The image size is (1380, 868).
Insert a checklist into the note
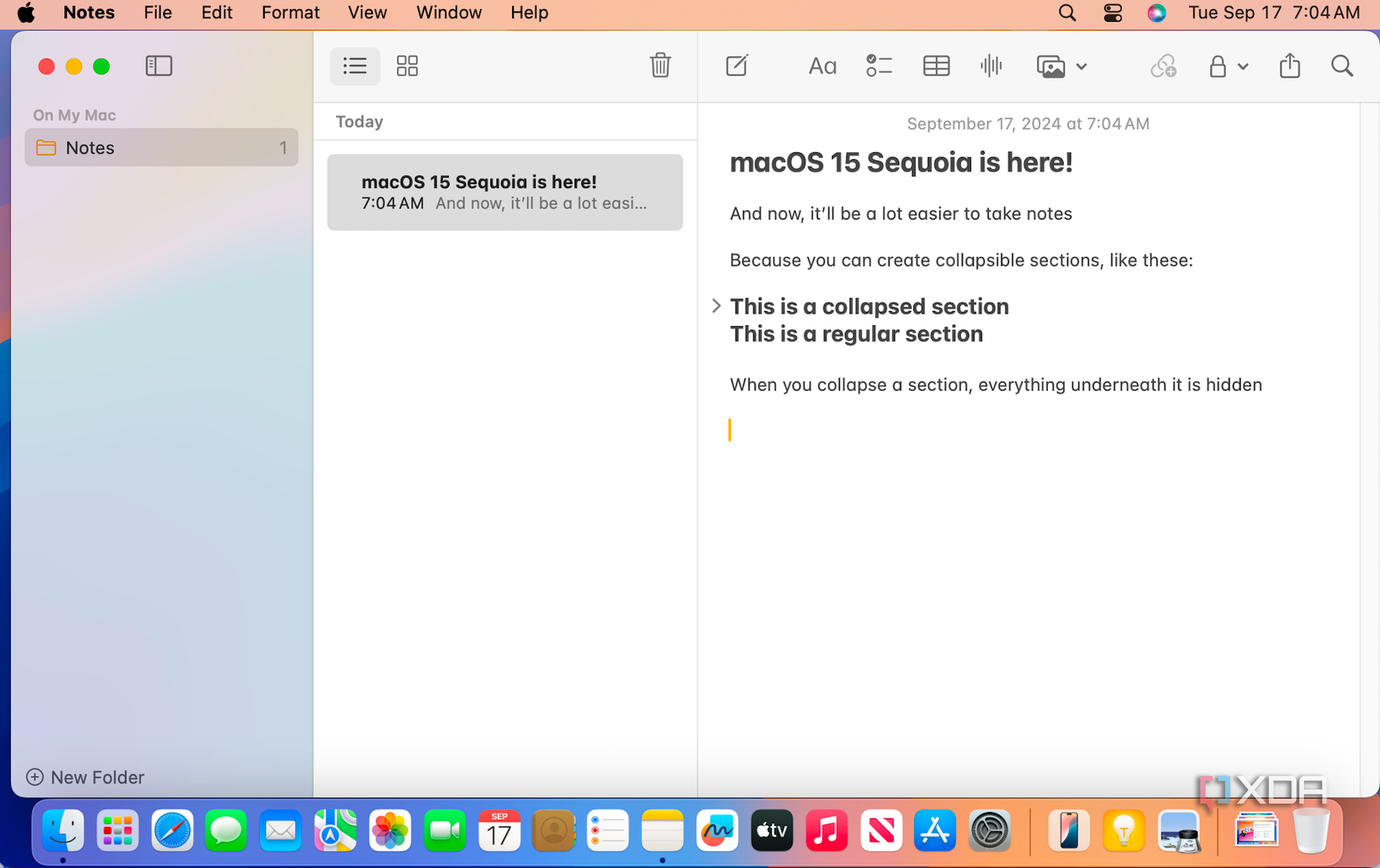tap(879, 66)
